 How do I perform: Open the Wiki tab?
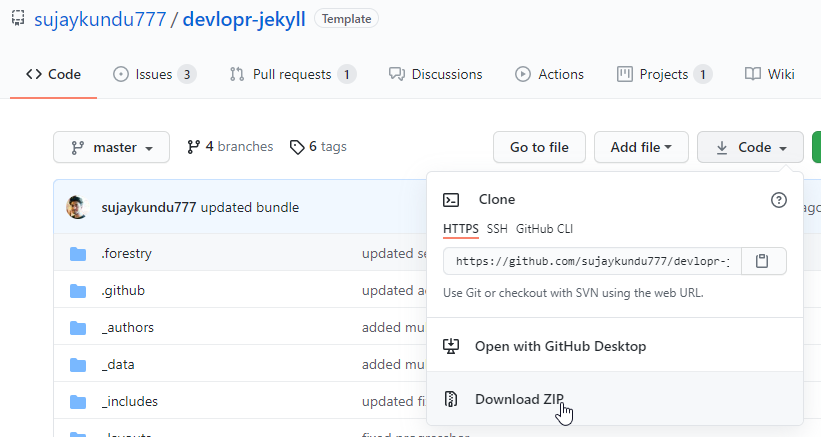(770, 74)
